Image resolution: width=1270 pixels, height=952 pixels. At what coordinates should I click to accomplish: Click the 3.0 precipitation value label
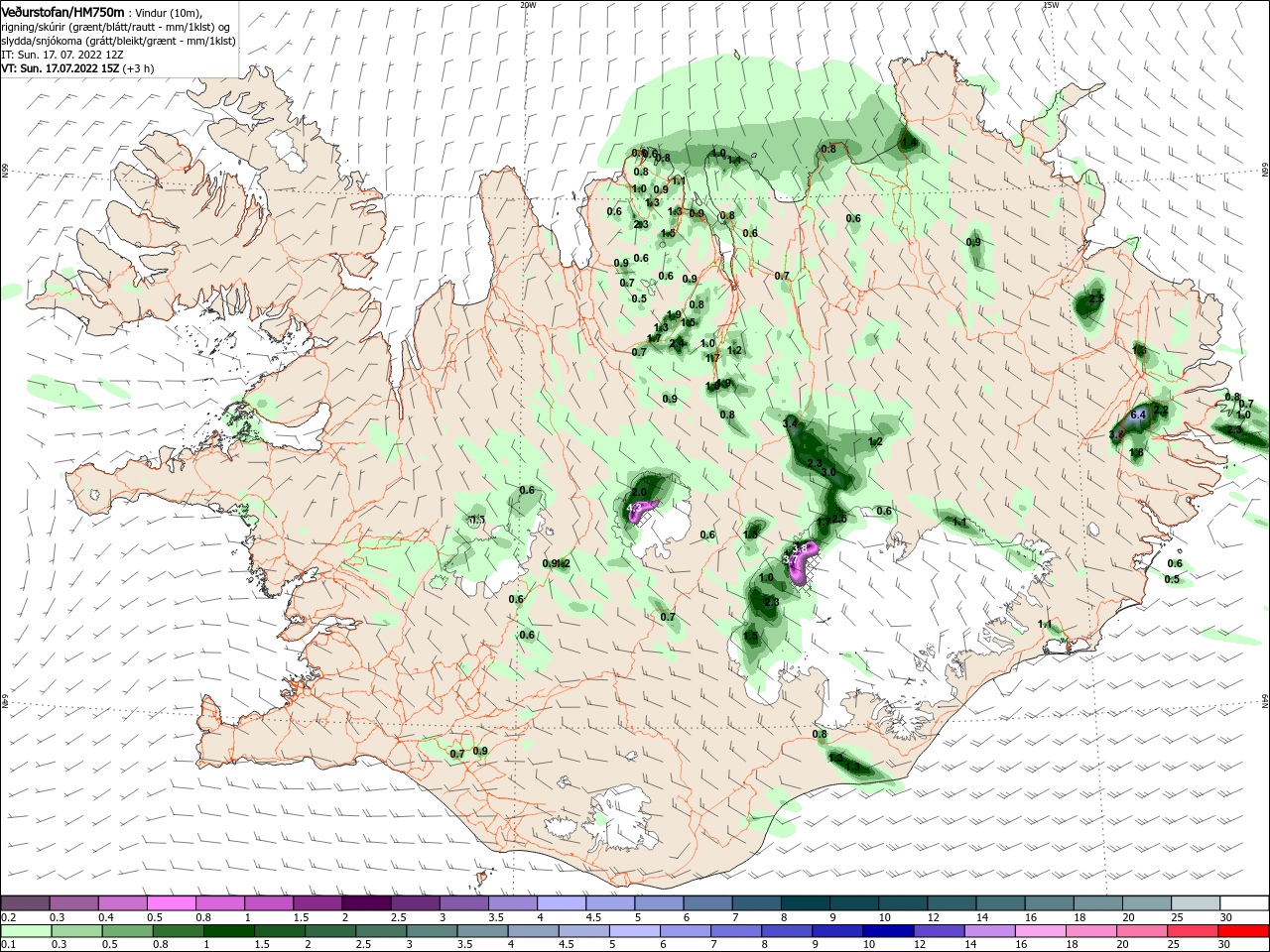tap(829, 473)
